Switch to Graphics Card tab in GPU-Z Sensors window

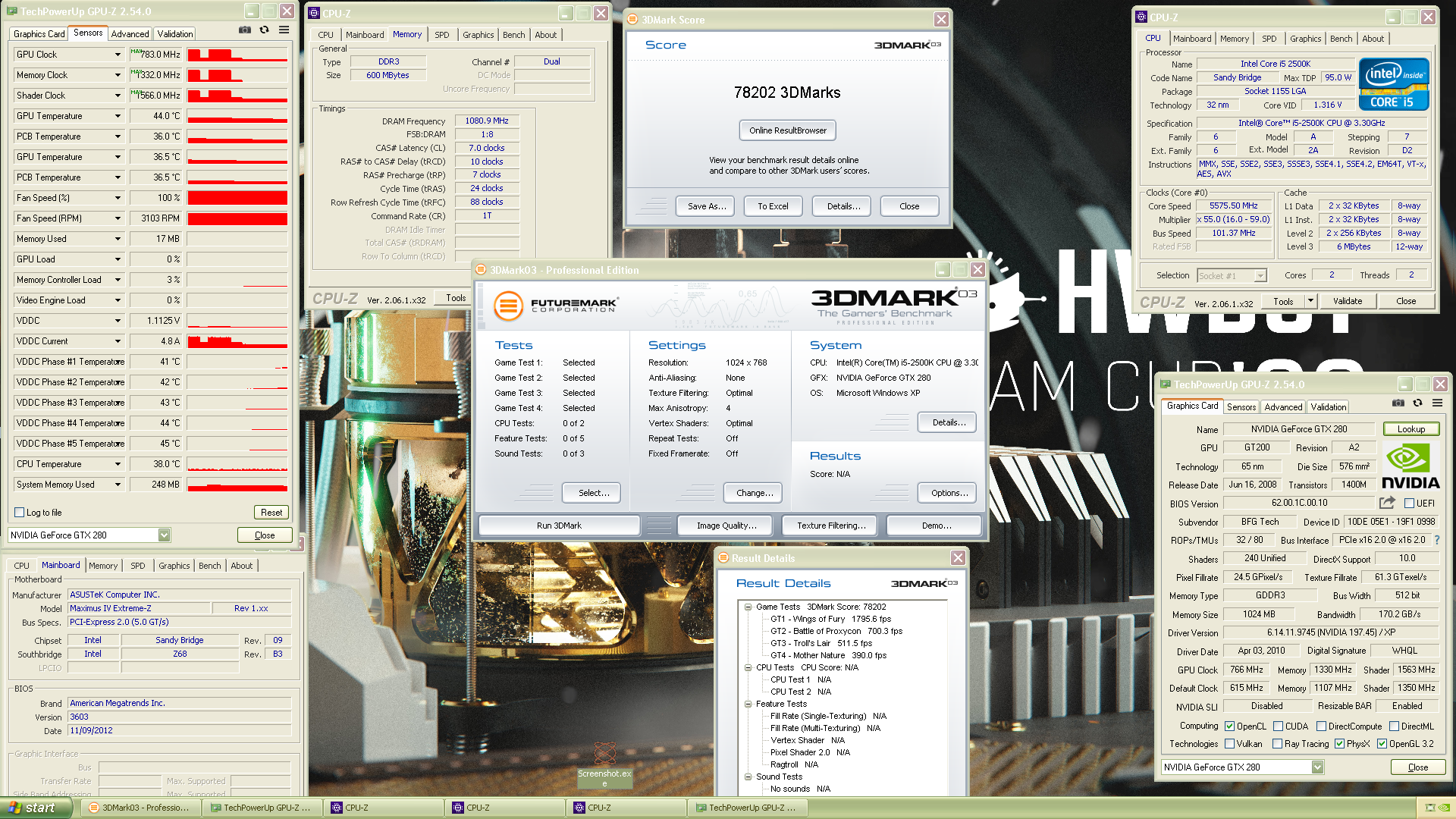click(39, 34)
